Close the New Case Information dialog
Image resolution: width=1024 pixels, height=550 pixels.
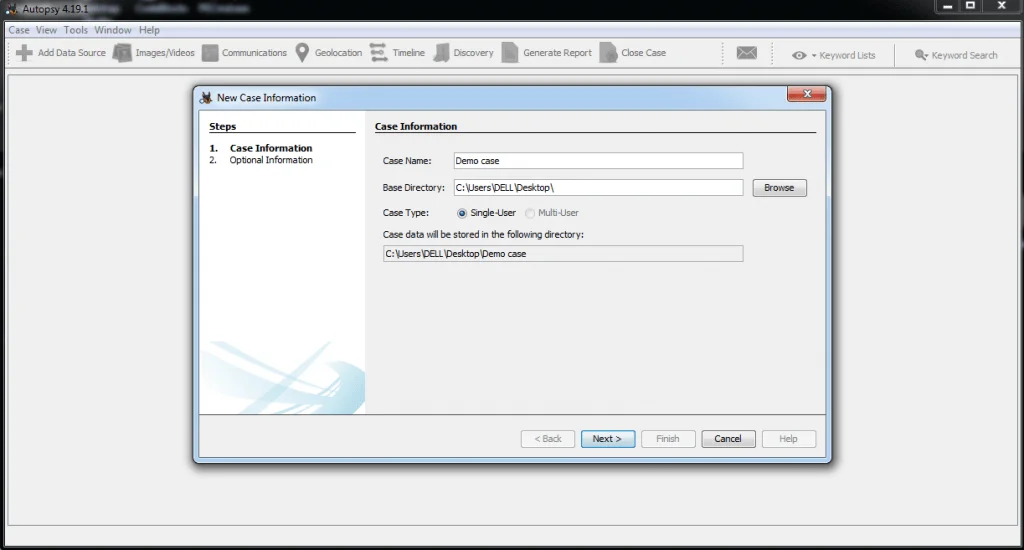[x=807, y=94]
